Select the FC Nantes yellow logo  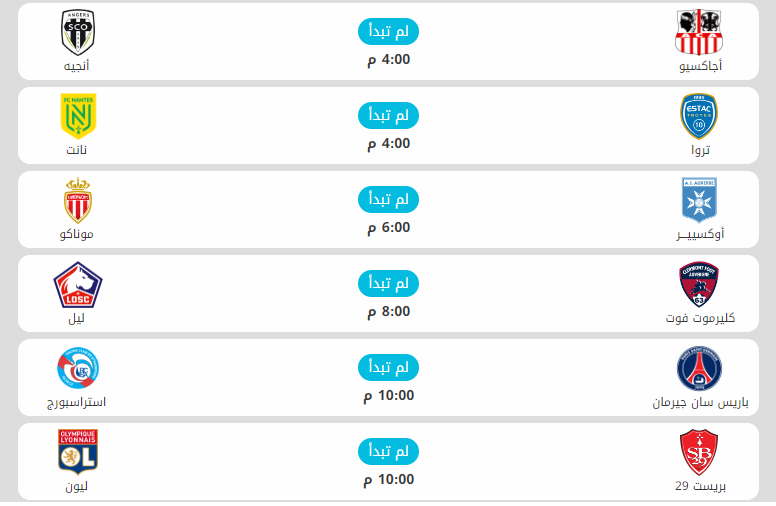77,116
